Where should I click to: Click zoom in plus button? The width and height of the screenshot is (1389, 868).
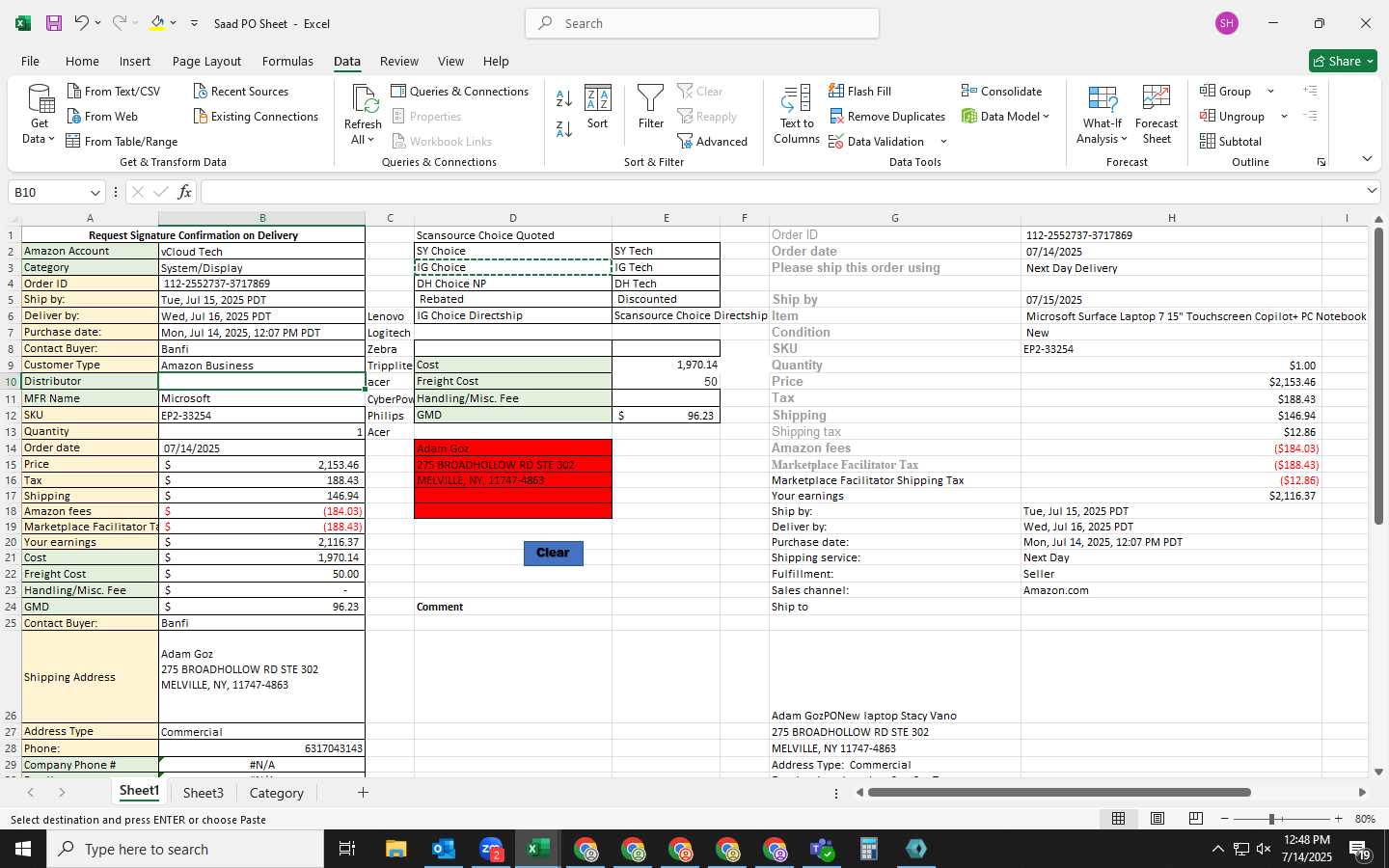(1338, 819)
